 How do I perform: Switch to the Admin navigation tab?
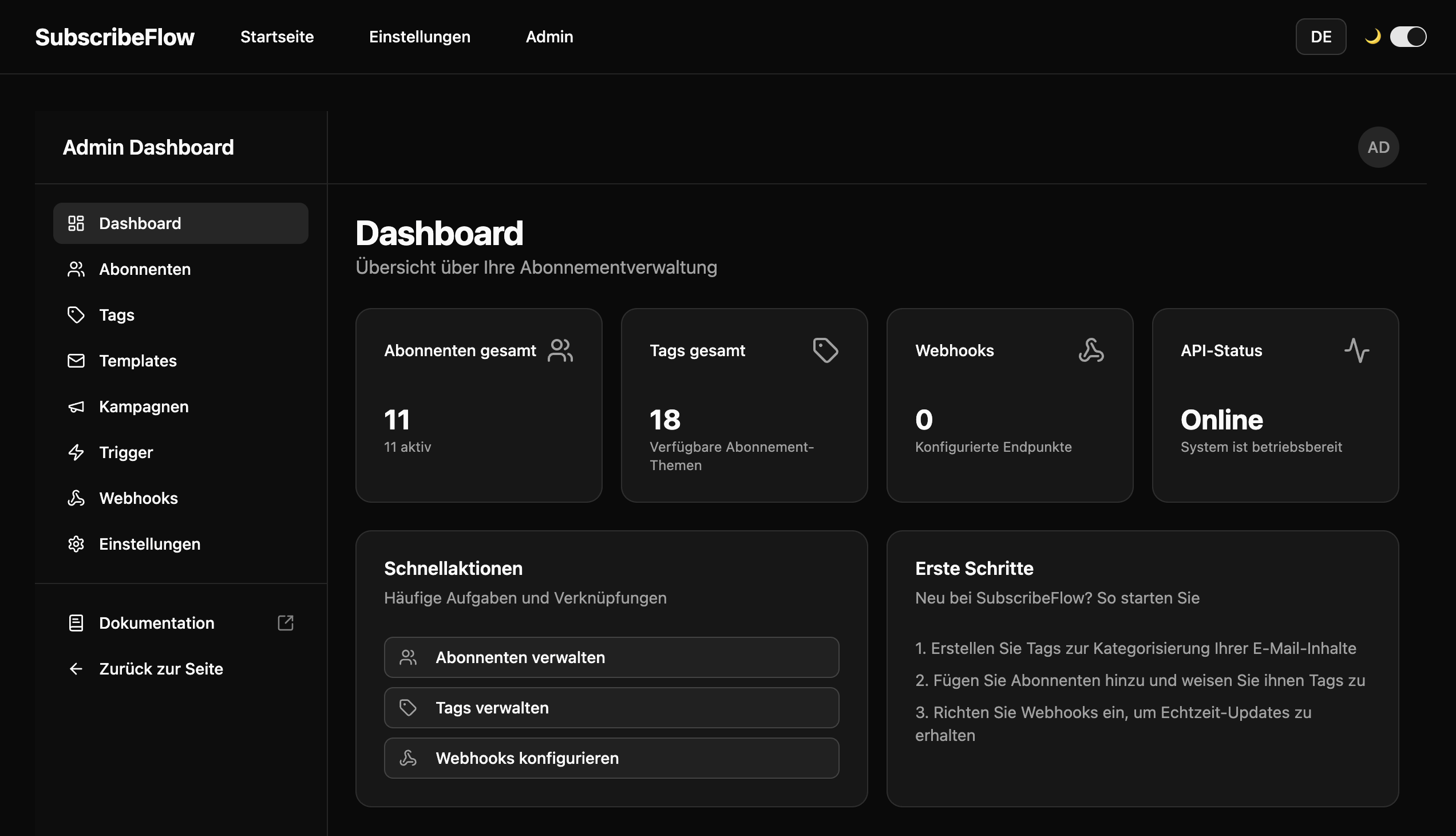(549, 36)
